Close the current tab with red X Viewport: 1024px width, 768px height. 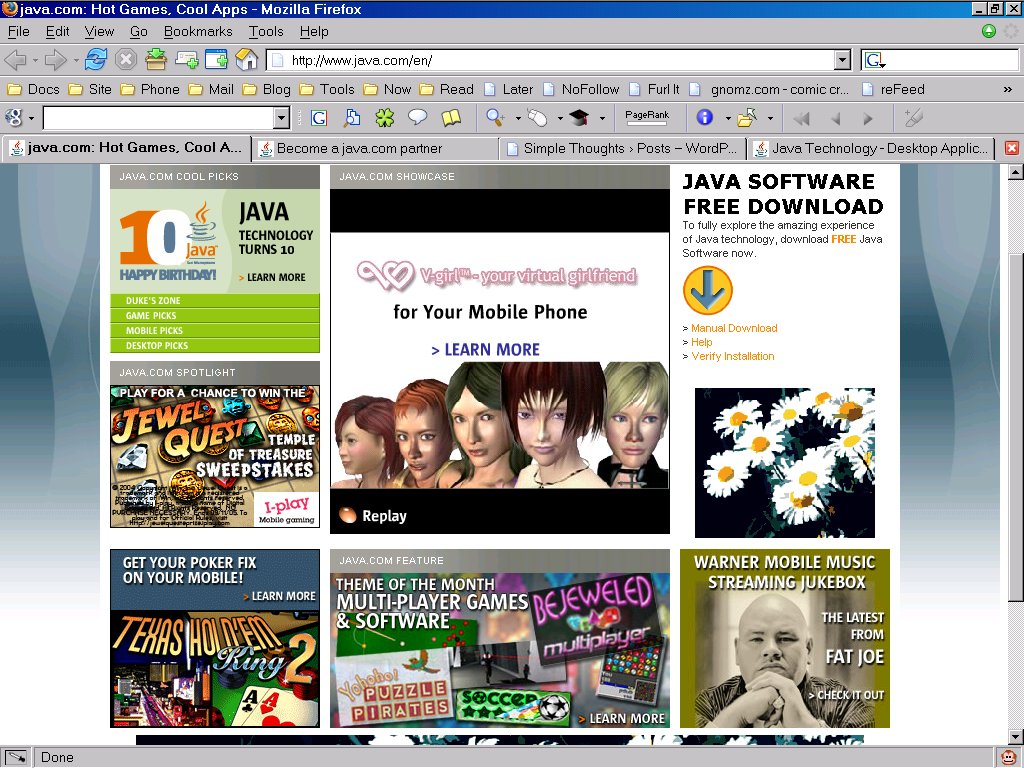pos(1012,148)
